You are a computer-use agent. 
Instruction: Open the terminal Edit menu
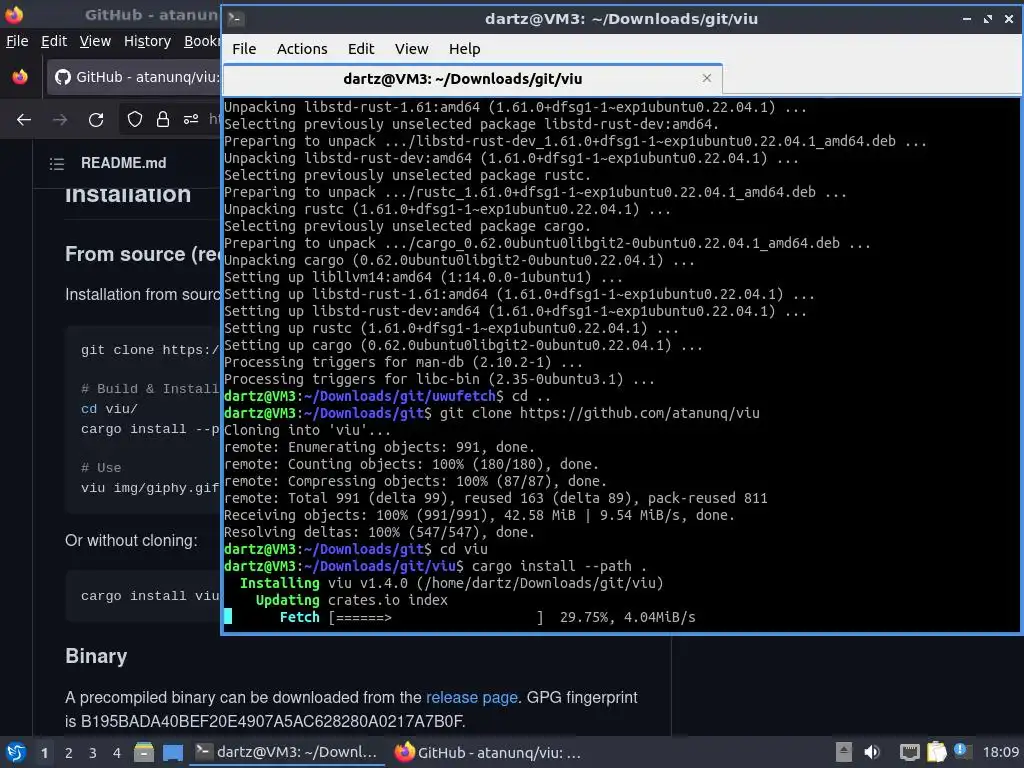click(x=360, y=49)
